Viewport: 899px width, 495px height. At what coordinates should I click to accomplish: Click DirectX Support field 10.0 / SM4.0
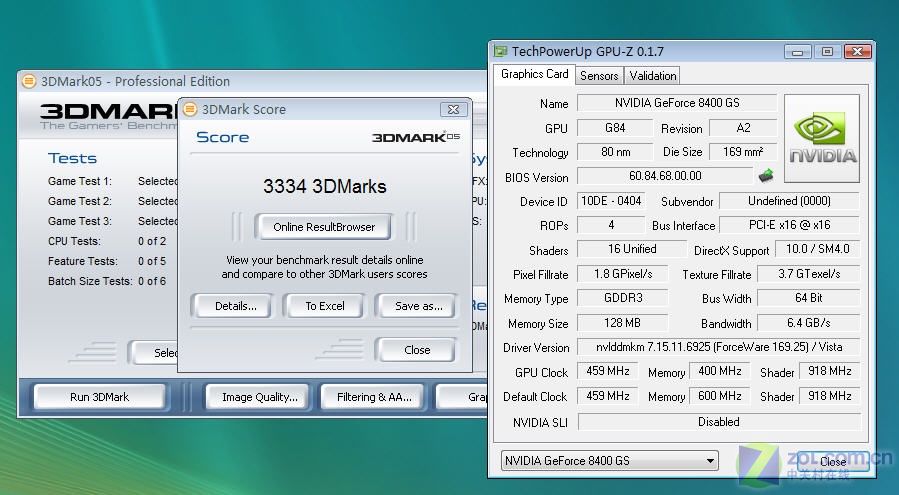[818, 249]
